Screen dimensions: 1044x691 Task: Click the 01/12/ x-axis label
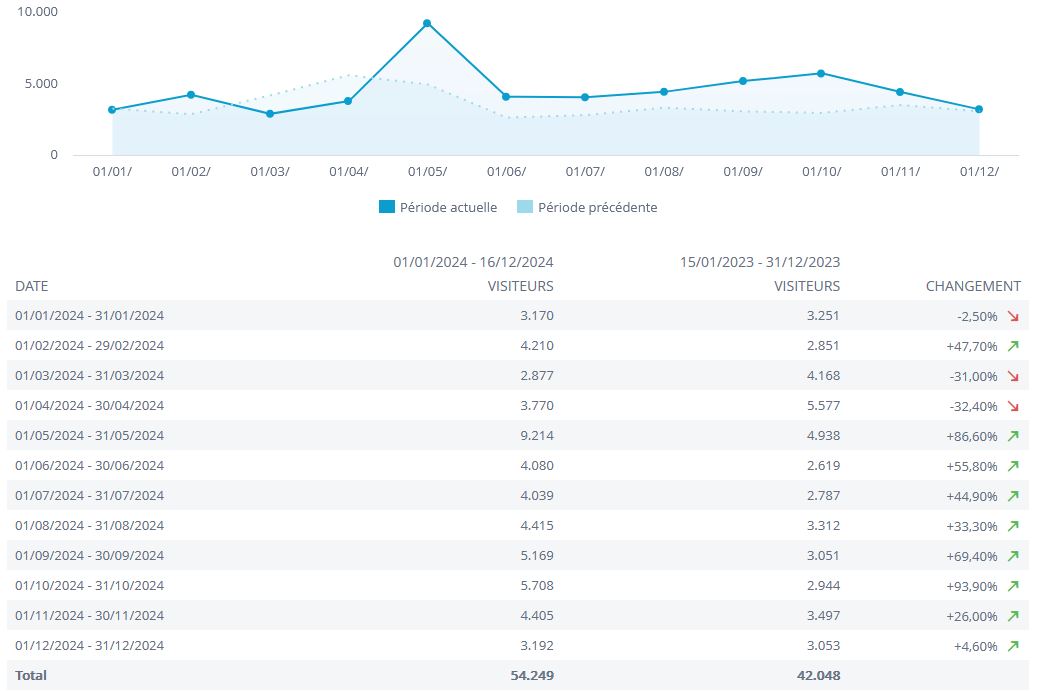979,172
